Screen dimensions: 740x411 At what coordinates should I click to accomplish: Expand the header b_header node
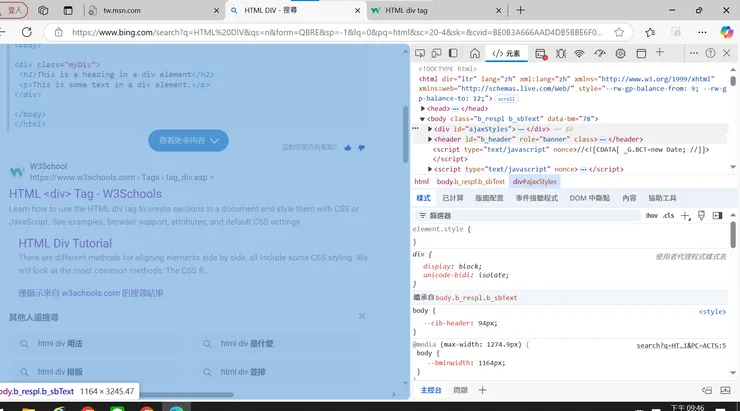430,139
